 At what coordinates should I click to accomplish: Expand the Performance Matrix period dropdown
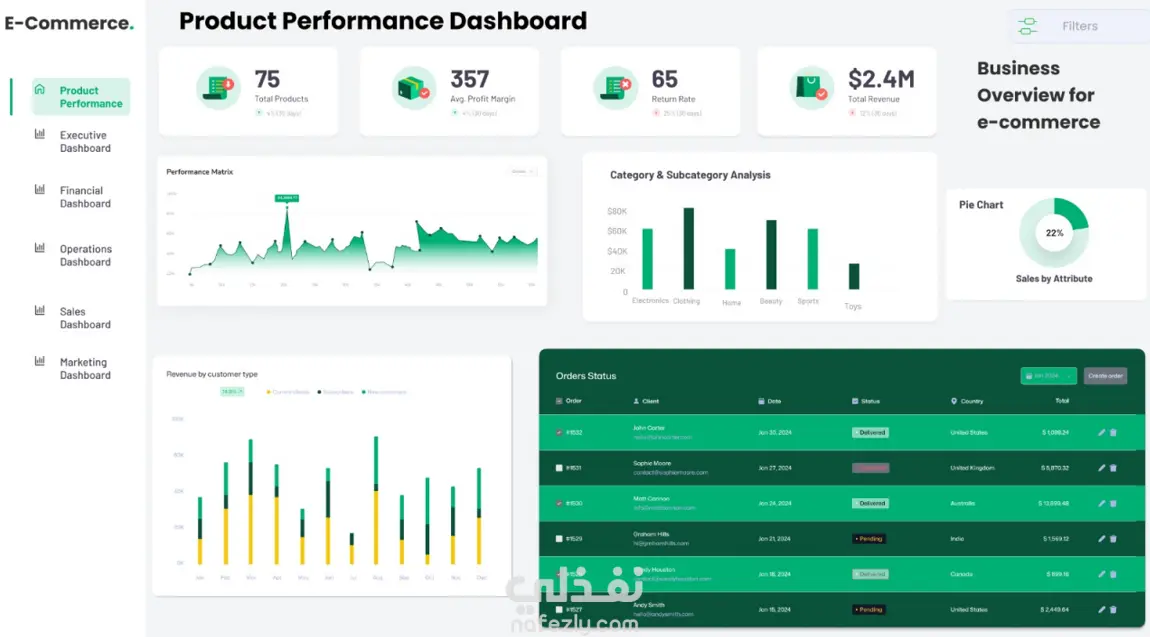(522, 172)
